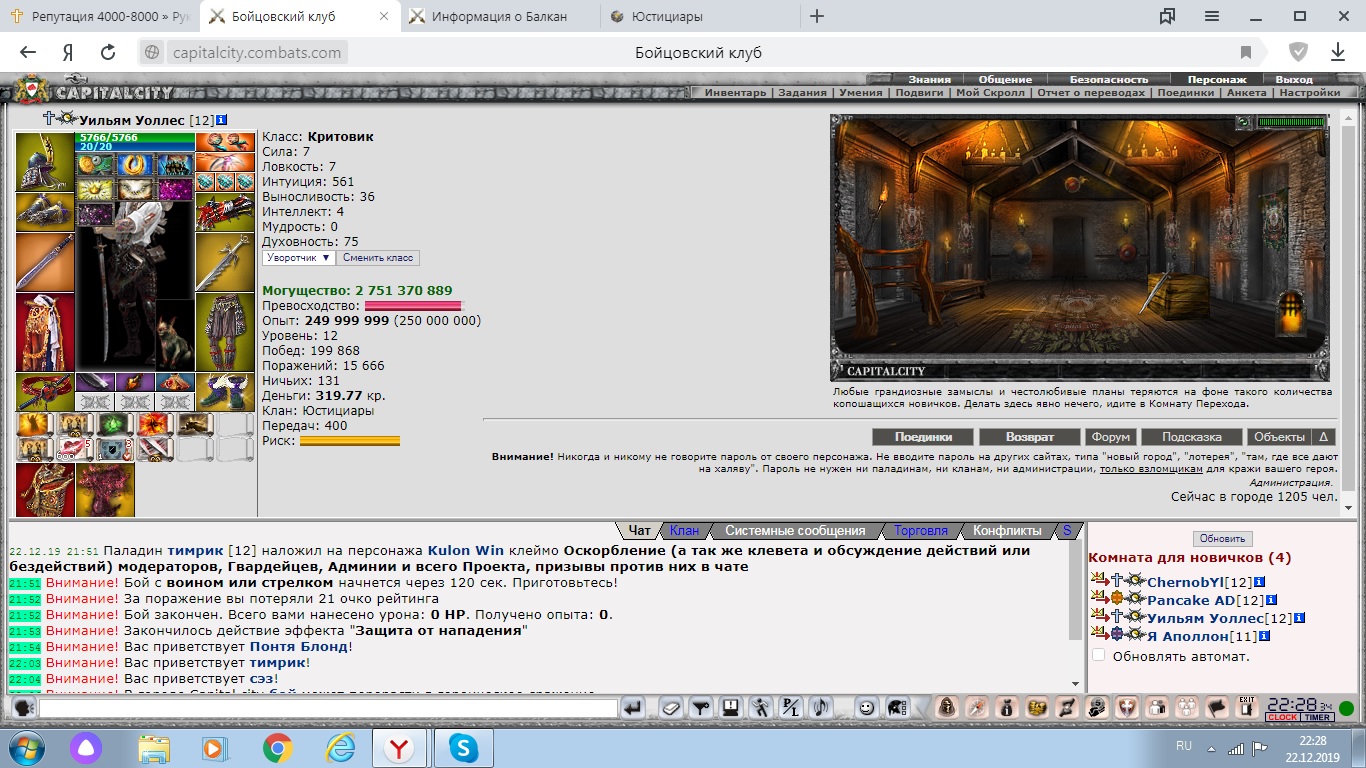Expand the Уворотчик class dropdown
This screenshot has height=768, width=1366.
coord(299,258)
